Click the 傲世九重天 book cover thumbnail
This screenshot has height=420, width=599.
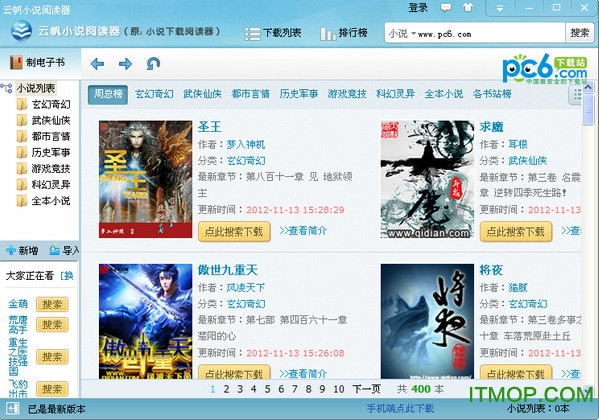(x=146, y=321)
